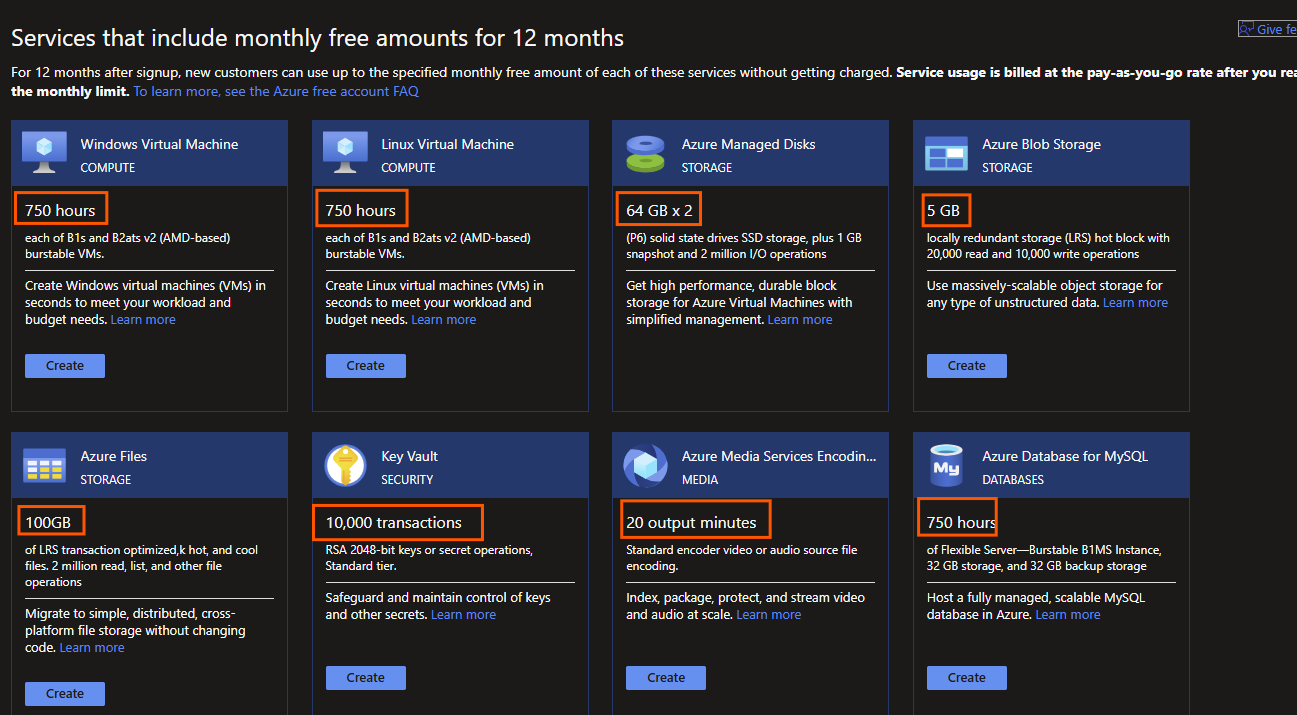The image size is (1297, 715).
Task: Click the Linux Virtual Machine icon
Action: tap(345, 153)
